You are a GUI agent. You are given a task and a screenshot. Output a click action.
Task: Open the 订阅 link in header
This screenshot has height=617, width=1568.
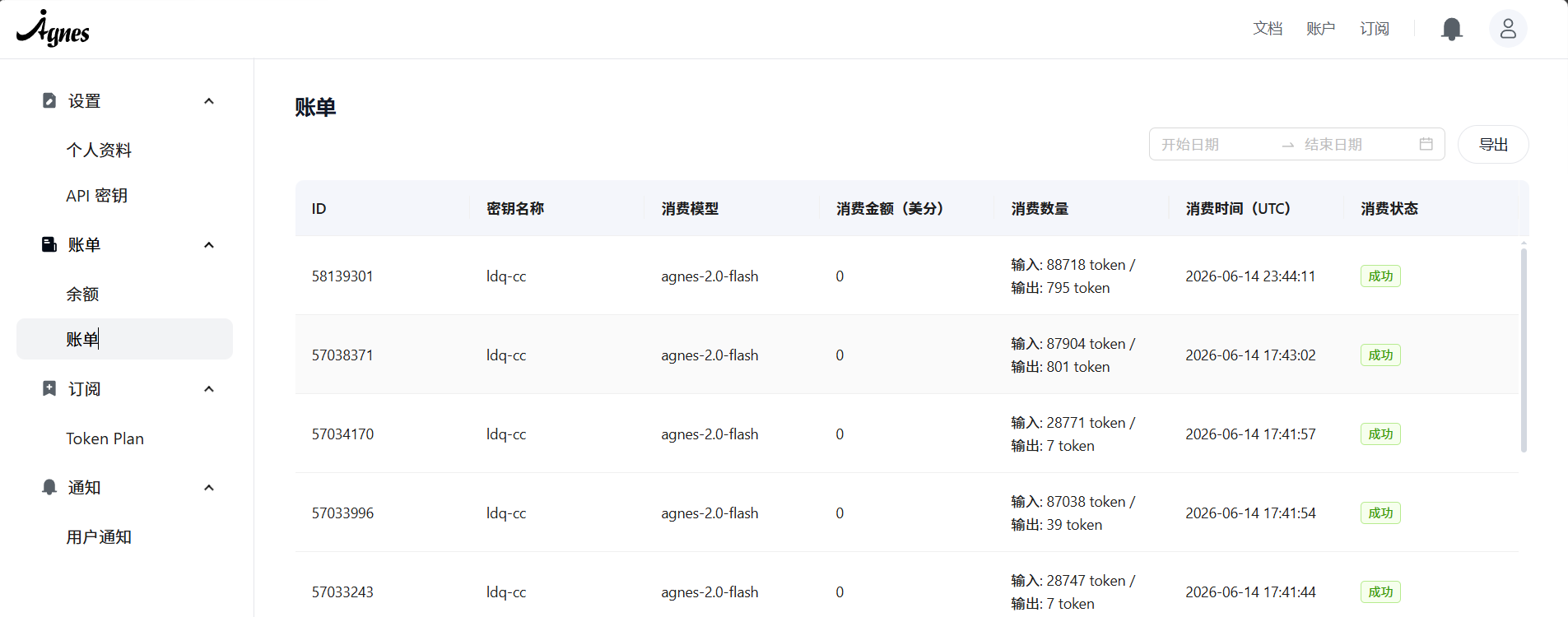[1375, 29]
